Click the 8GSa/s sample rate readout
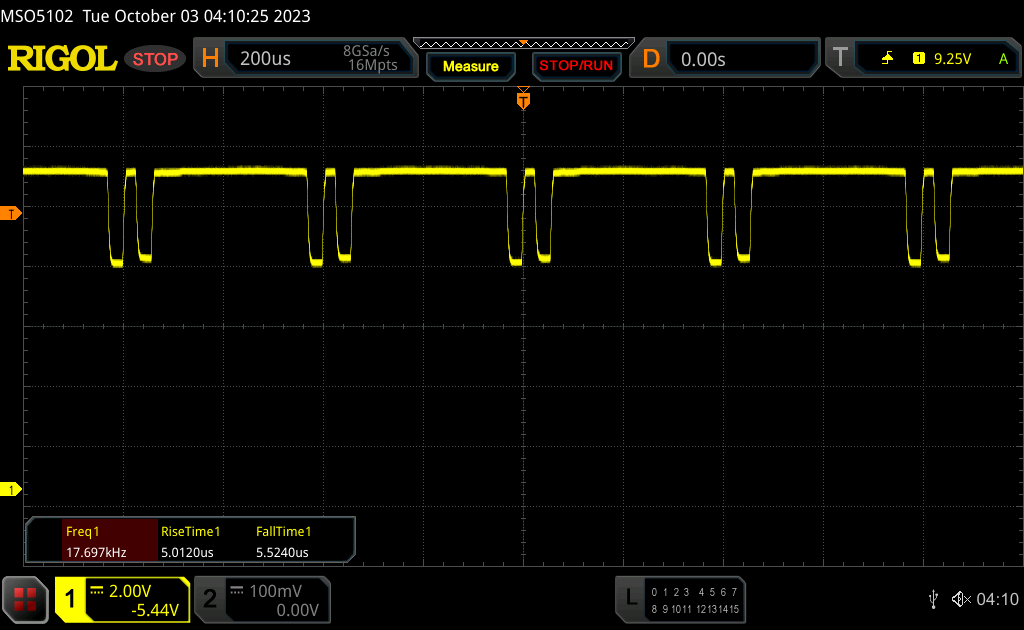The height and width of the screenshot is (630, 1024). 366,51
